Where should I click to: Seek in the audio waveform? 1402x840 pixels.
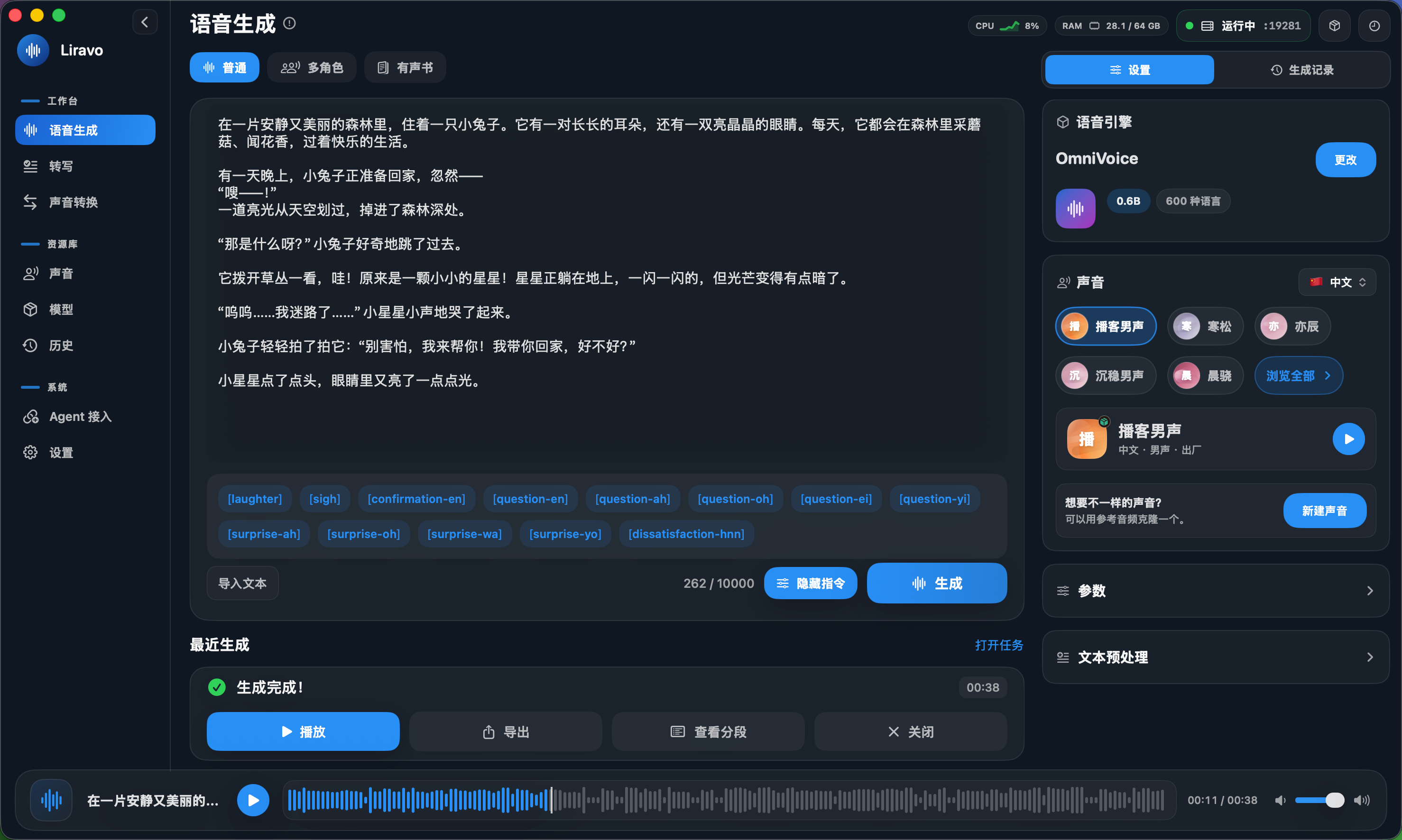tap(729, 800)
